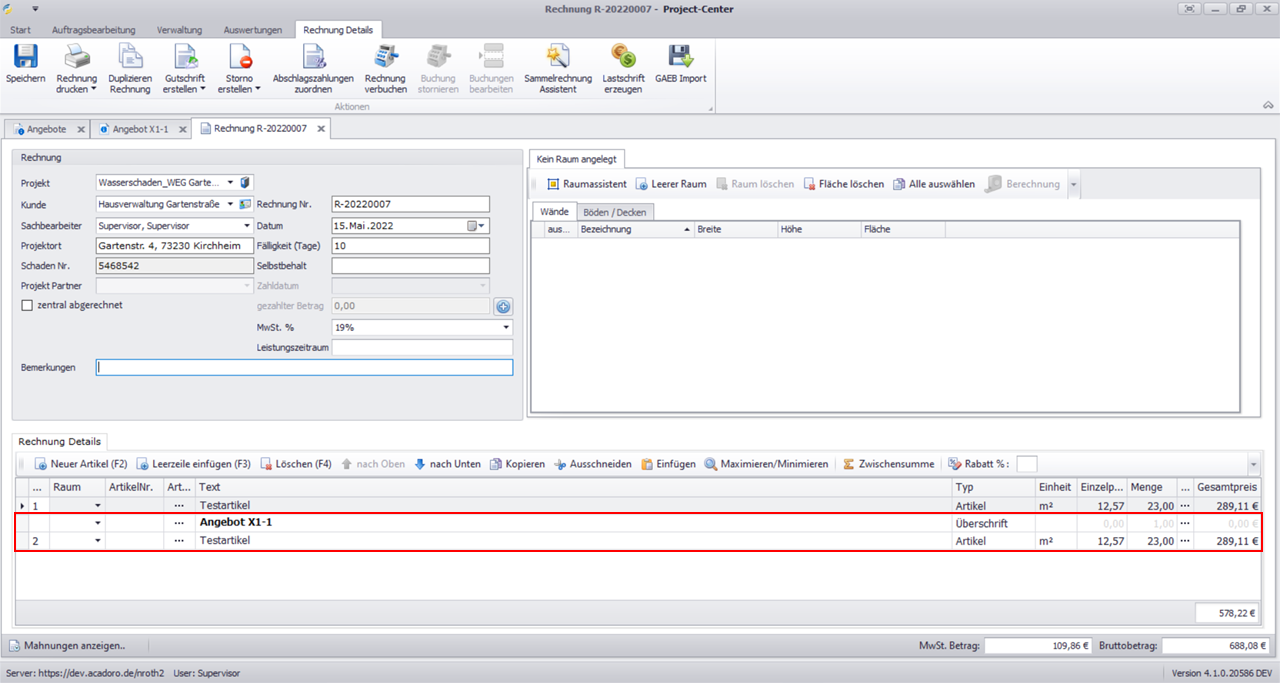Switch to the Böden / Decken tab
The image size is (1280, 683).
[615, 212]
